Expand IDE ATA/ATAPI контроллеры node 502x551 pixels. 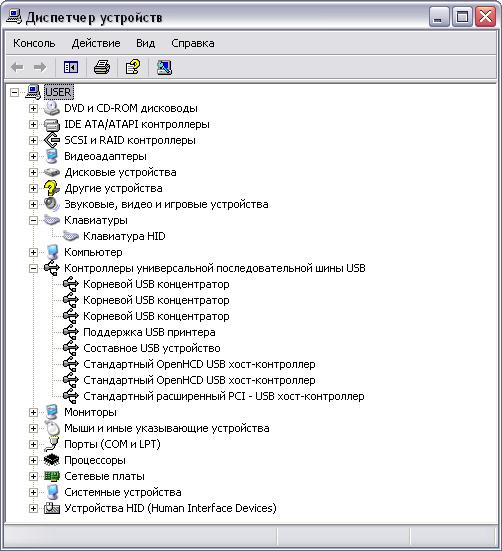(x=33, y=124)
